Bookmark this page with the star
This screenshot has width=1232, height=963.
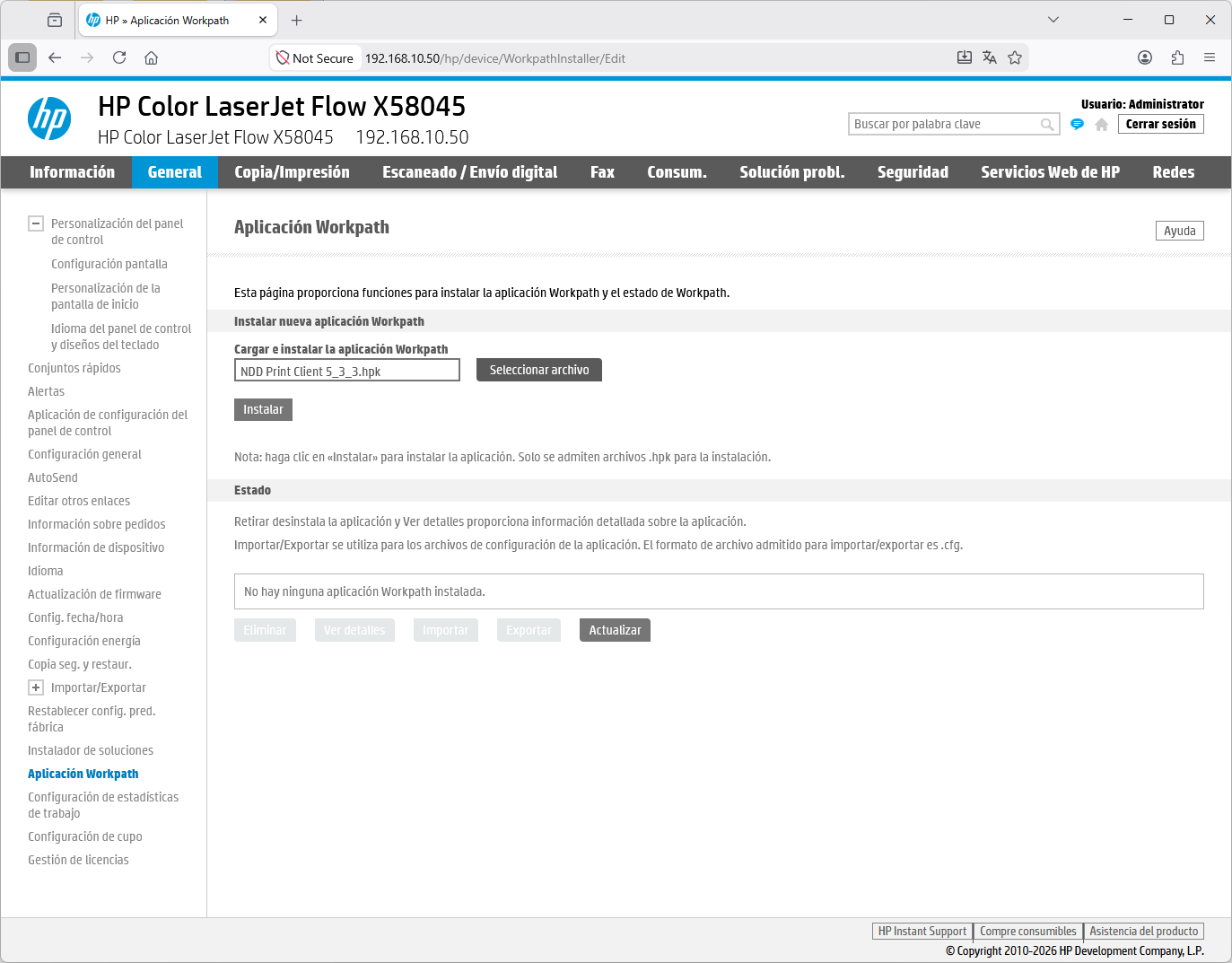click(x=1015, y=57)
